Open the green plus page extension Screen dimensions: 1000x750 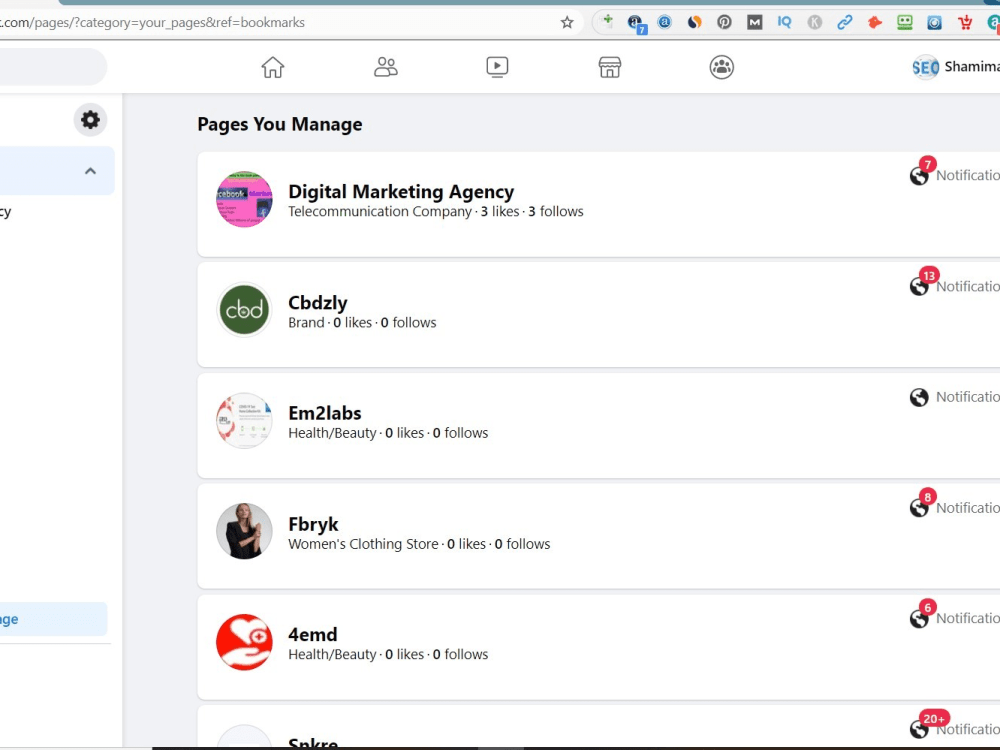[607, 21]
